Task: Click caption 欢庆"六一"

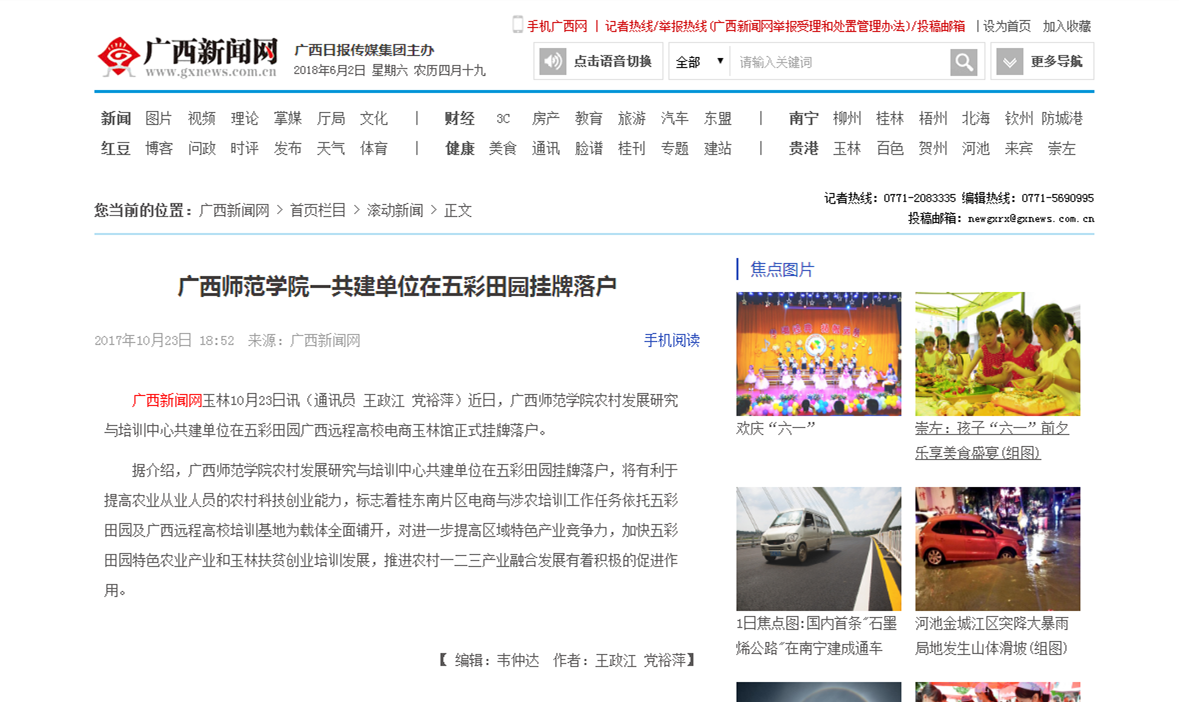Action: tap(775, 428)
